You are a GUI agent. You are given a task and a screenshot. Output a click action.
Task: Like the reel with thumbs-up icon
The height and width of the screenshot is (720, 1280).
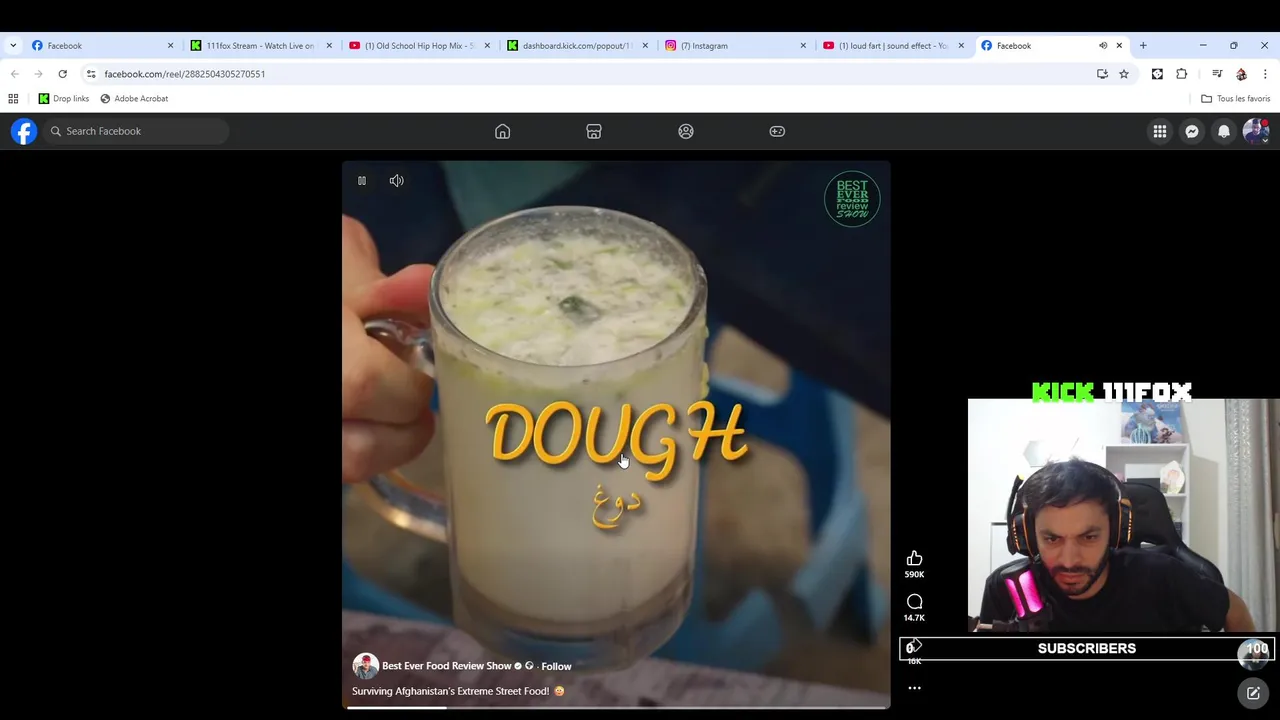[x=914, y=559]
